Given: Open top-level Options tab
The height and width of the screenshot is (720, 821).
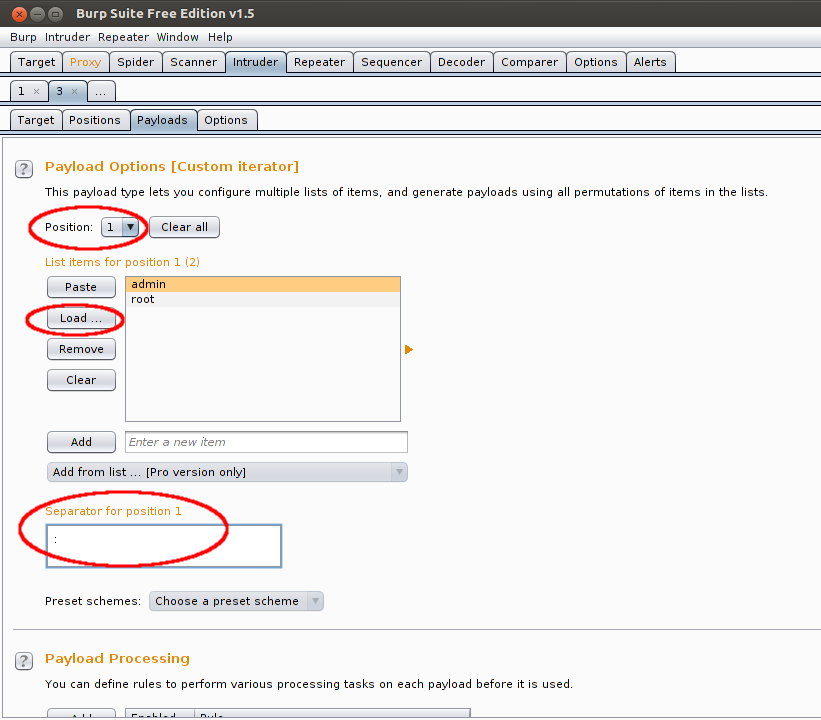Looking at the screenshot, I should tap(596, 62).
